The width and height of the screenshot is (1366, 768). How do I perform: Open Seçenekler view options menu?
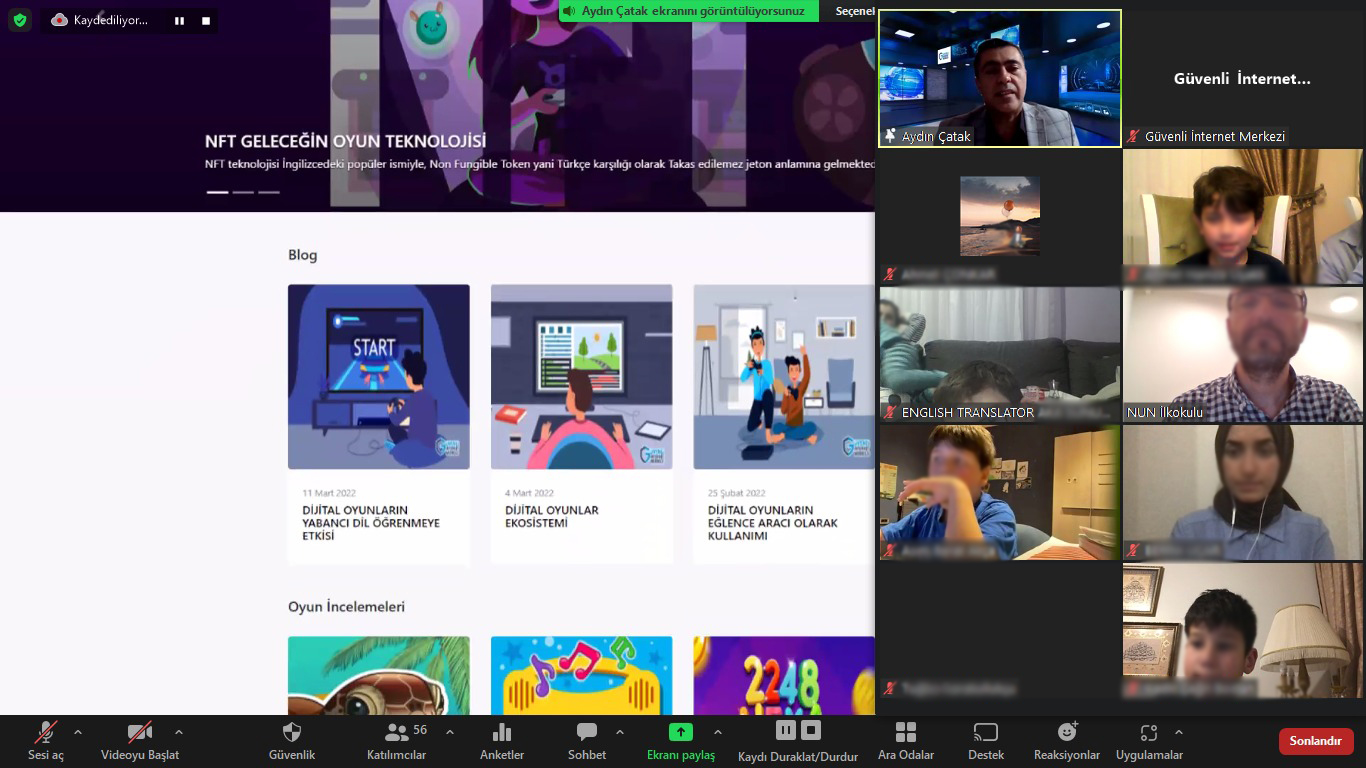855,11
